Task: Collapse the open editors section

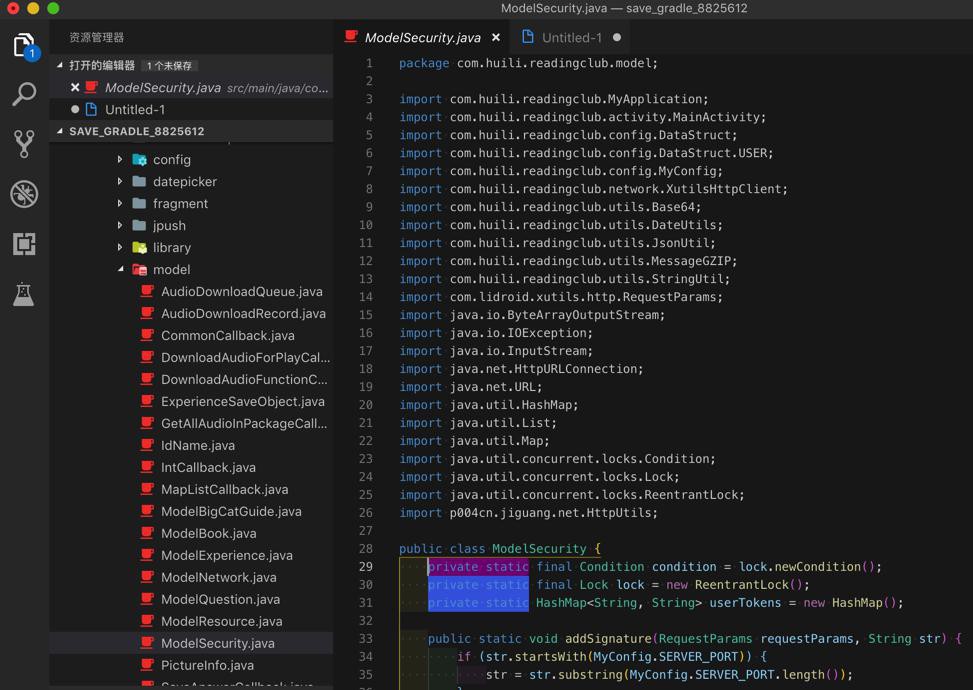Action: 60,65
